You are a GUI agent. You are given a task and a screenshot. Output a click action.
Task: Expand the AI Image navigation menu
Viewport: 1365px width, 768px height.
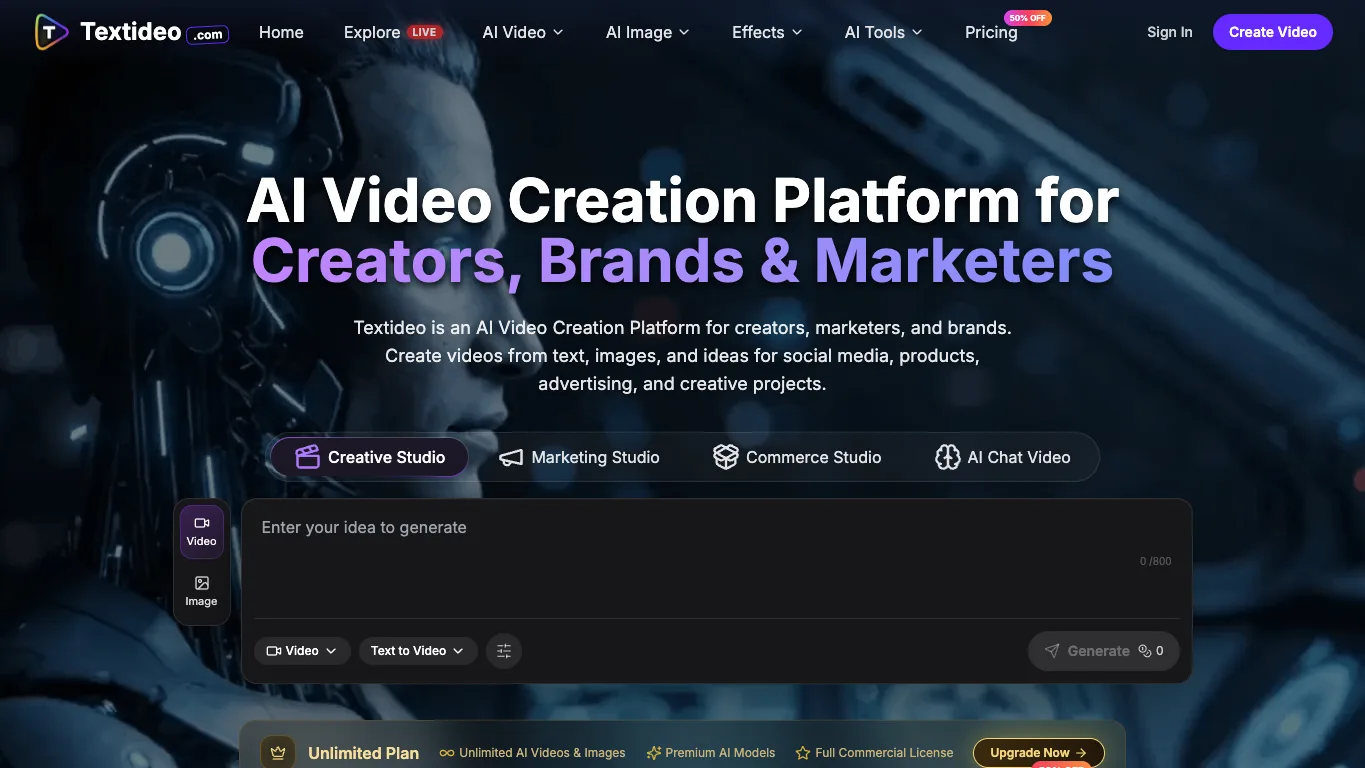(648, 32)
